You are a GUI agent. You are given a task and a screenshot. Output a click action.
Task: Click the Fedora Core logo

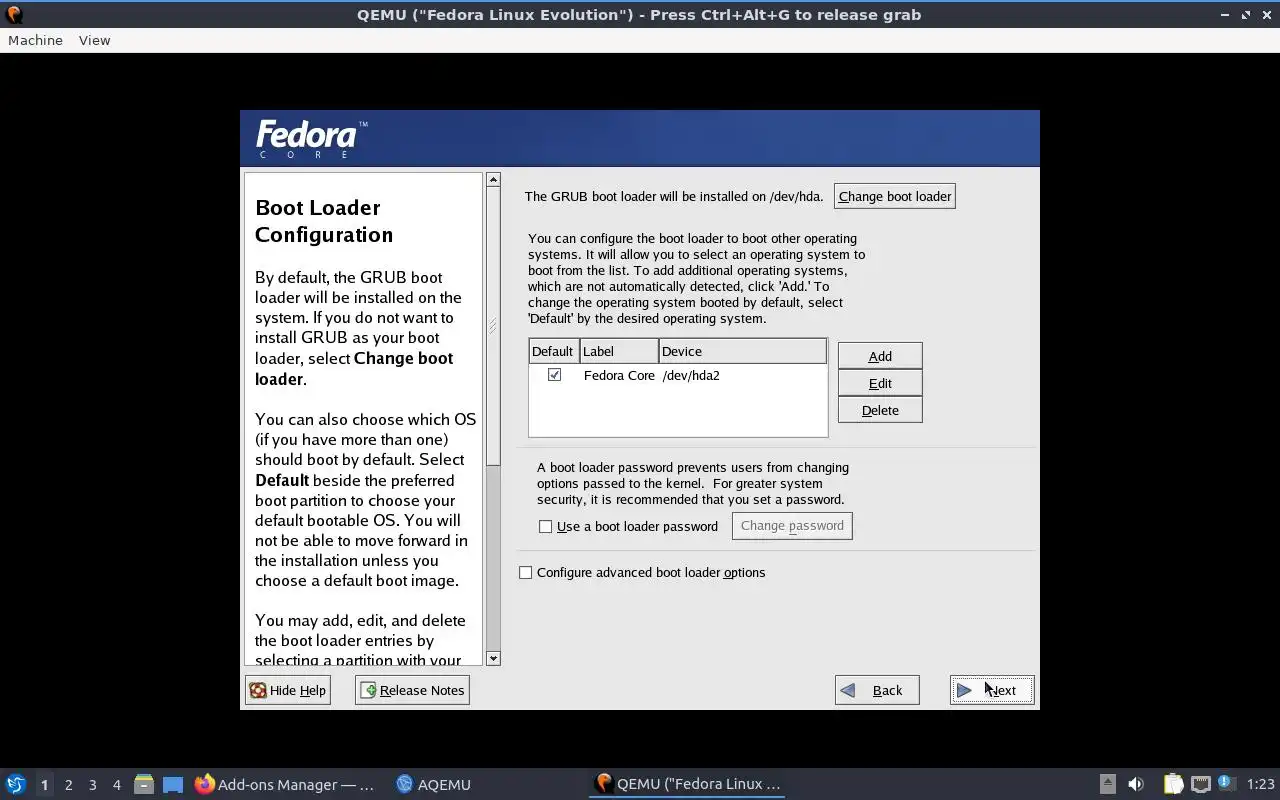click(311, 138)
